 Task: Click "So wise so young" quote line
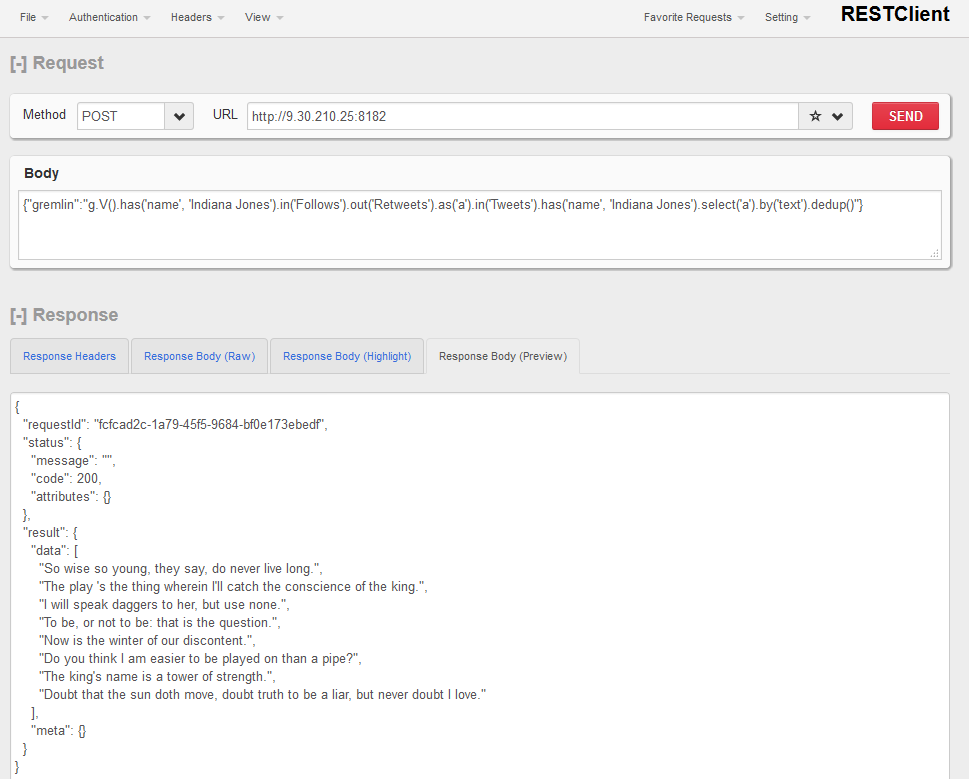coord(180,569)
